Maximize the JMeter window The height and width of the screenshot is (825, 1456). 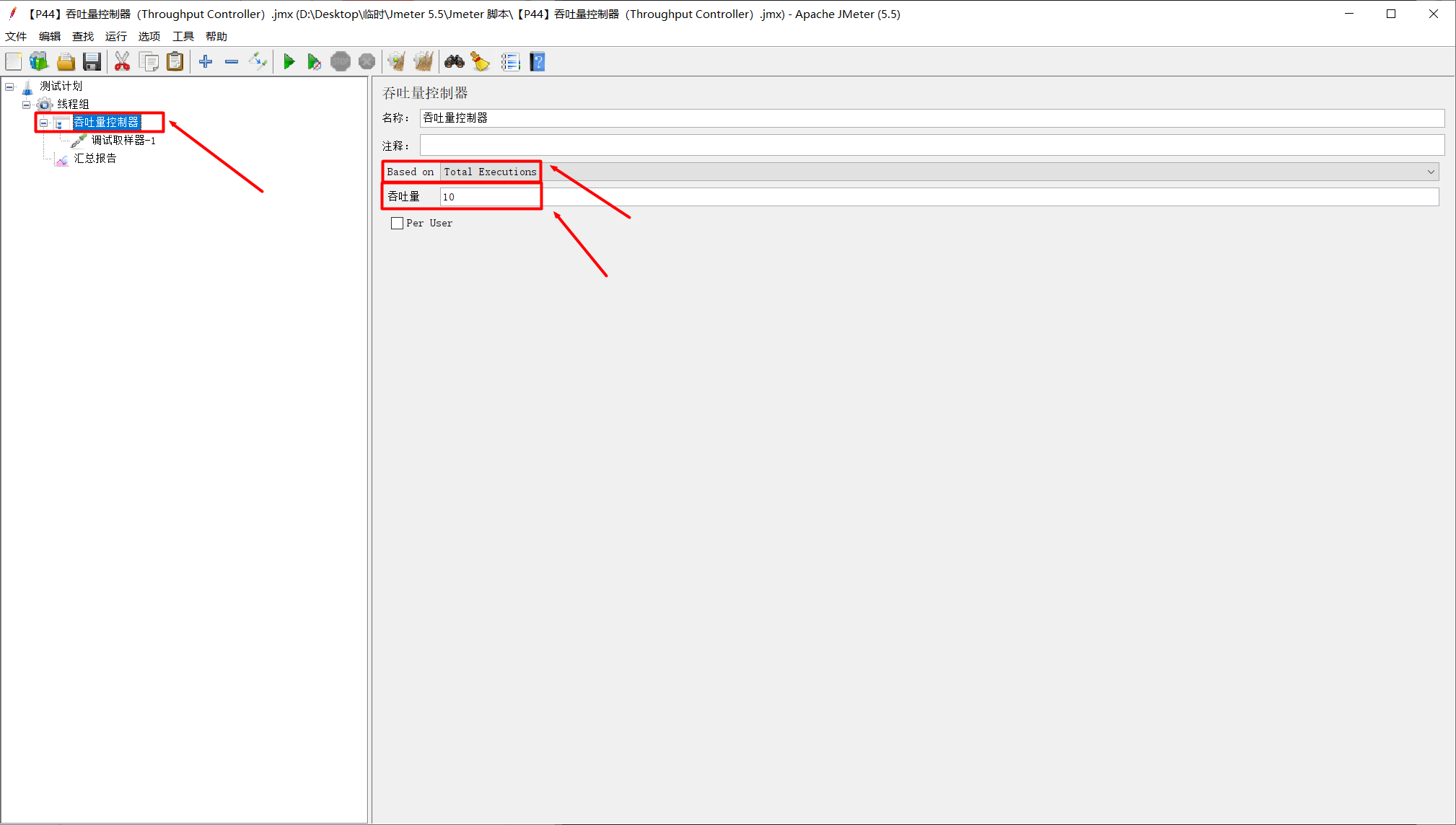(x=1391, y=14)
